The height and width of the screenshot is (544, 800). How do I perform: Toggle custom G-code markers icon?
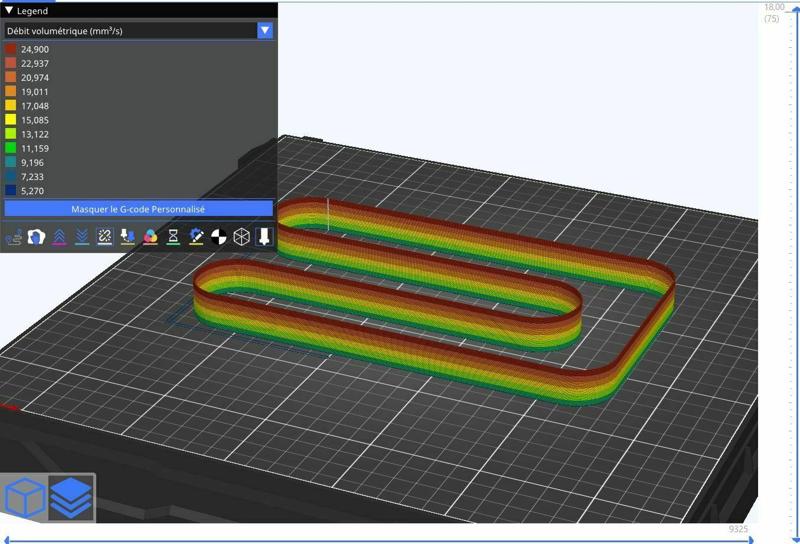point(196,237)
